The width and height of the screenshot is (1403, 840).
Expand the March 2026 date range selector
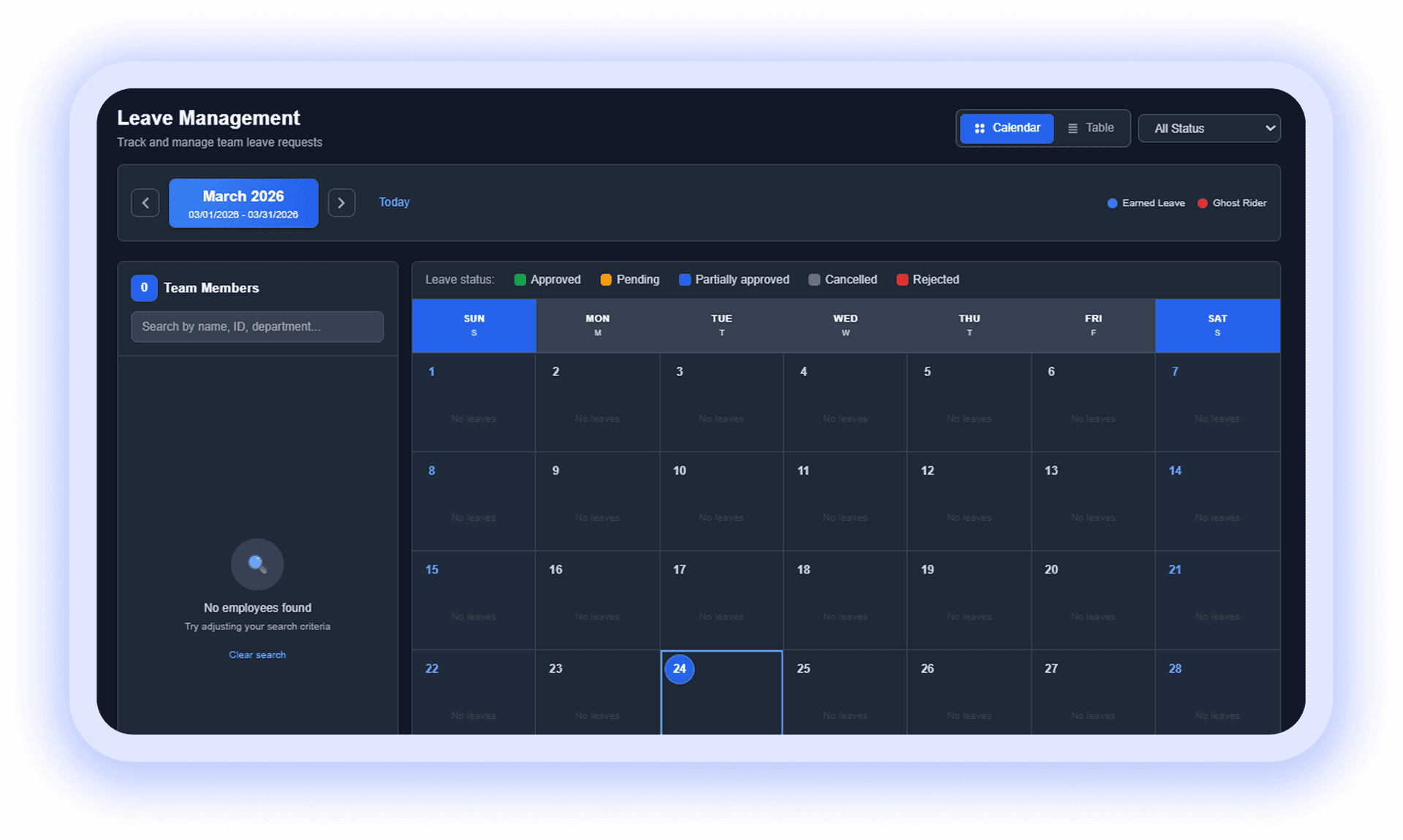[x=243, y=202]
